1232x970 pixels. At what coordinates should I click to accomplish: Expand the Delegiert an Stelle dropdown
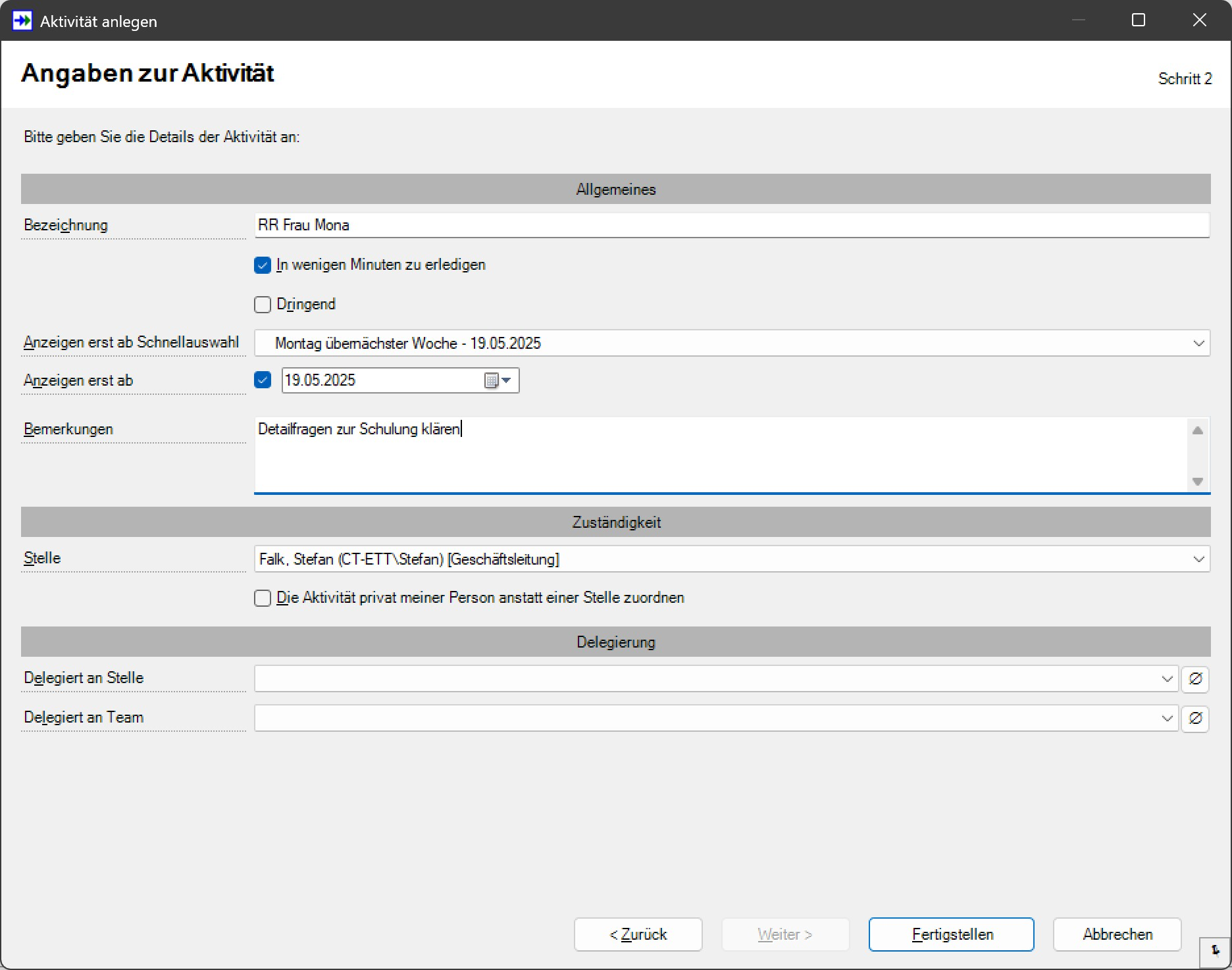point(1167,678)
